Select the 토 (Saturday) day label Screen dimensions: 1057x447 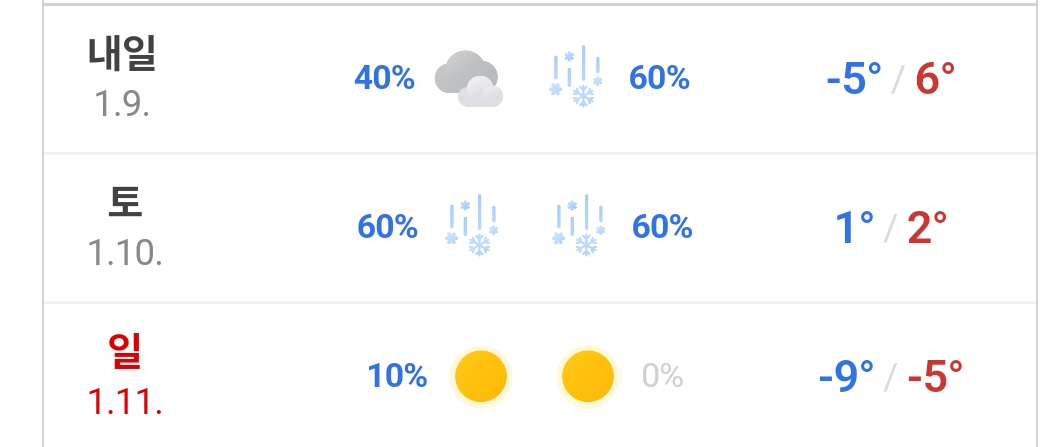(x=124, y=203)
